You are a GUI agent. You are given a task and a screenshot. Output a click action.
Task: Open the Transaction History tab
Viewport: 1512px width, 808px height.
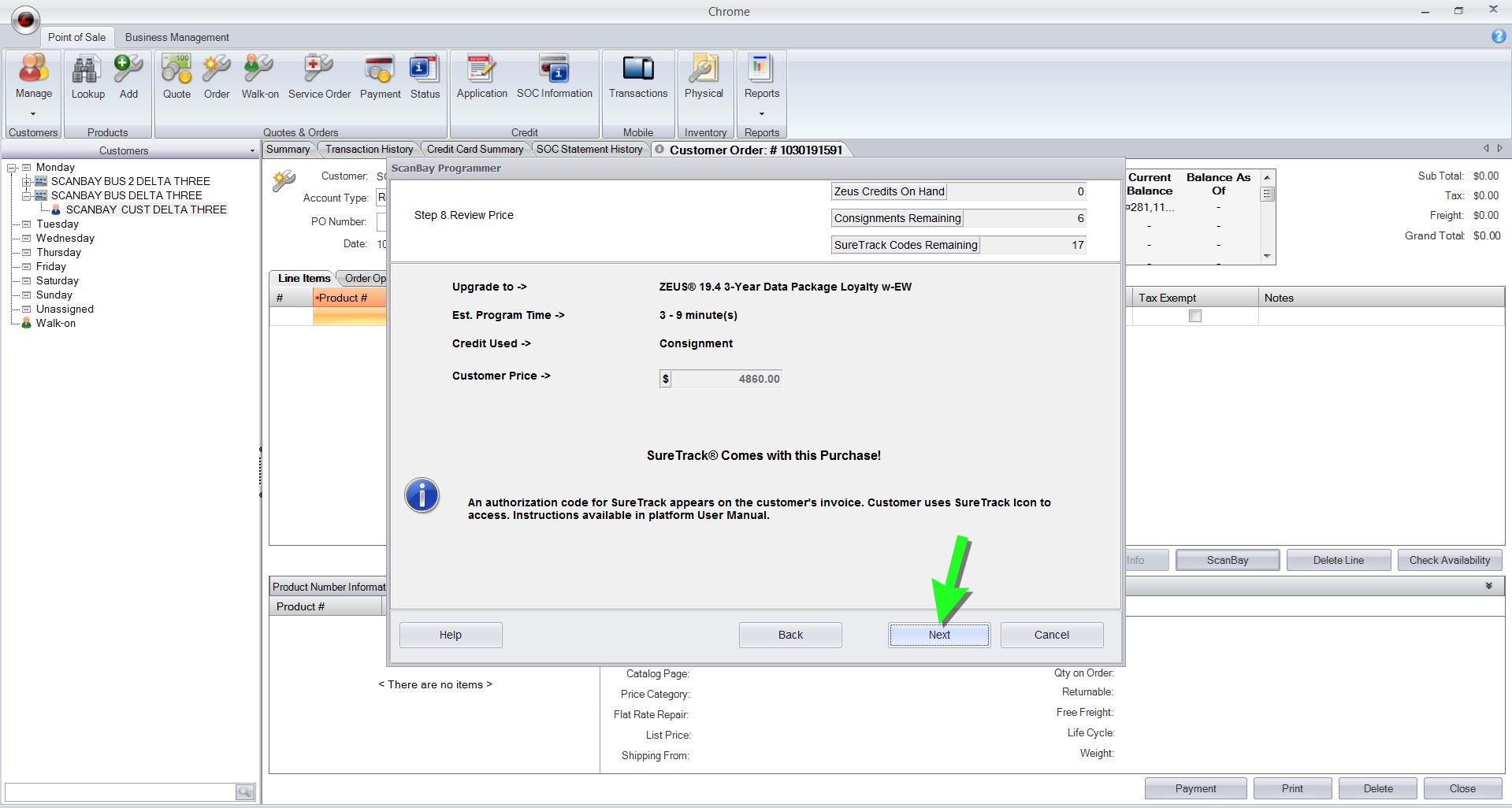click(x=369, y=149)
